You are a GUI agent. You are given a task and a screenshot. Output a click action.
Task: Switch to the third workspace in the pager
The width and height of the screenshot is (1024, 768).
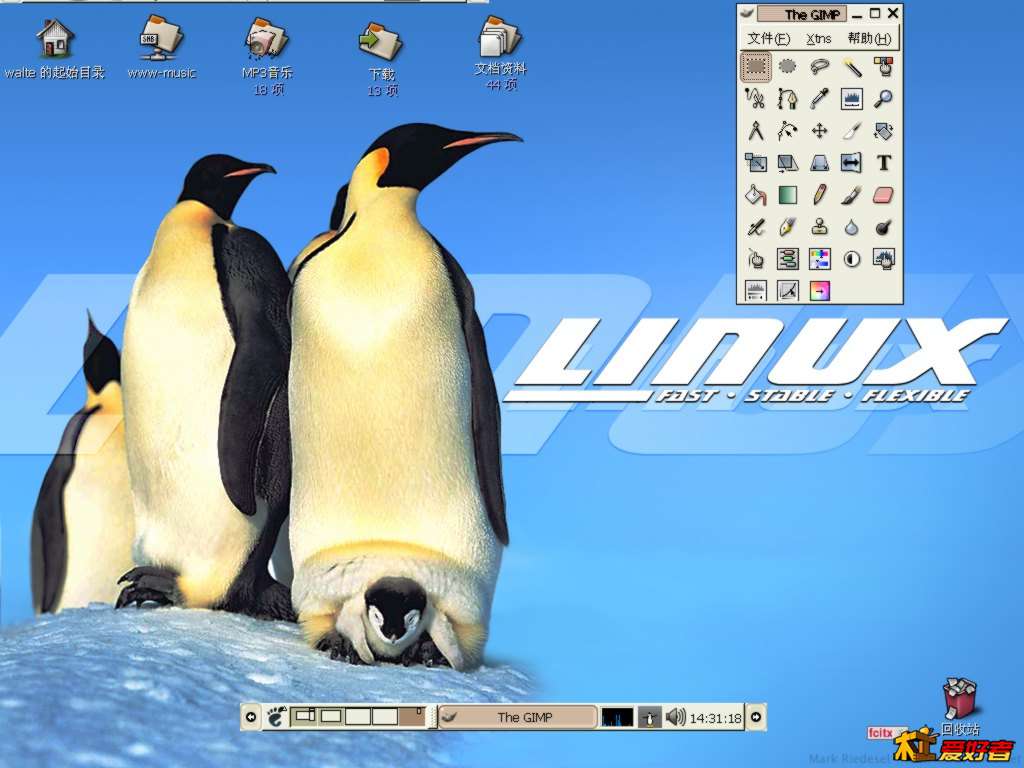(358, 716)
